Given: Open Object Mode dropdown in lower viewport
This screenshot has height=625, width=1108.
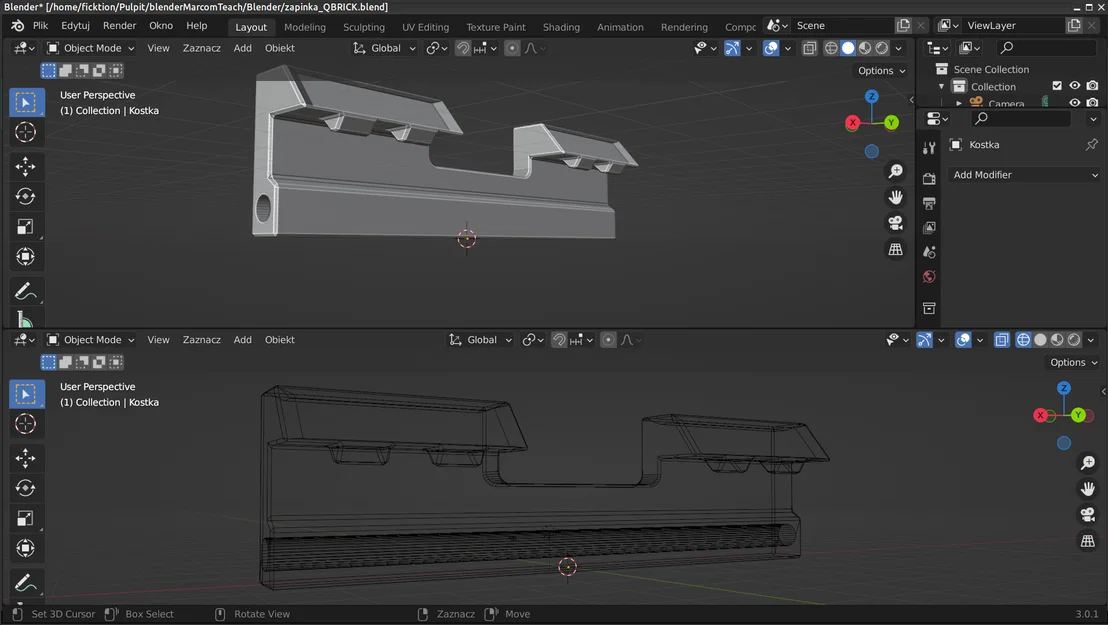Looking at the screenshot, I should [x=91, y=340].
